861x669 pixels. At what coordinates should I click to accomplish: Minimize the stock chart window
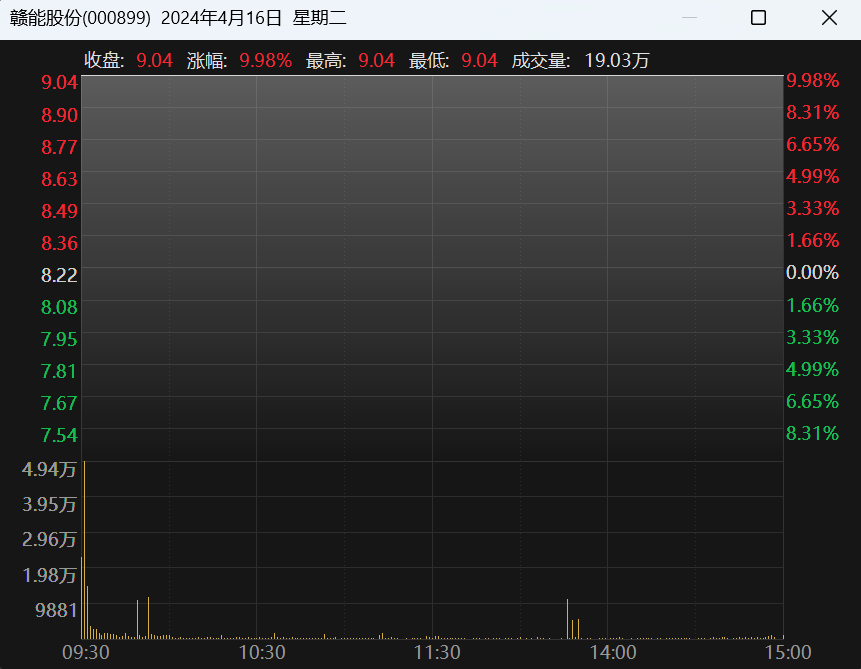689,18
